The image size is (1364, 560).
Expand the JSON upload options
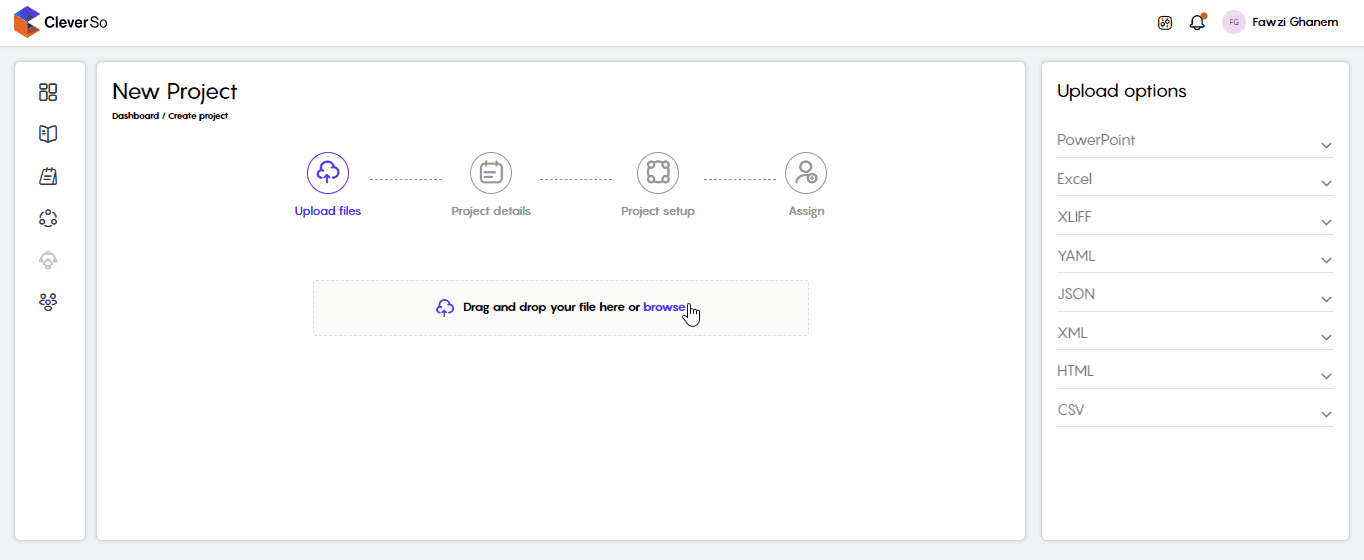(1195, 295)
